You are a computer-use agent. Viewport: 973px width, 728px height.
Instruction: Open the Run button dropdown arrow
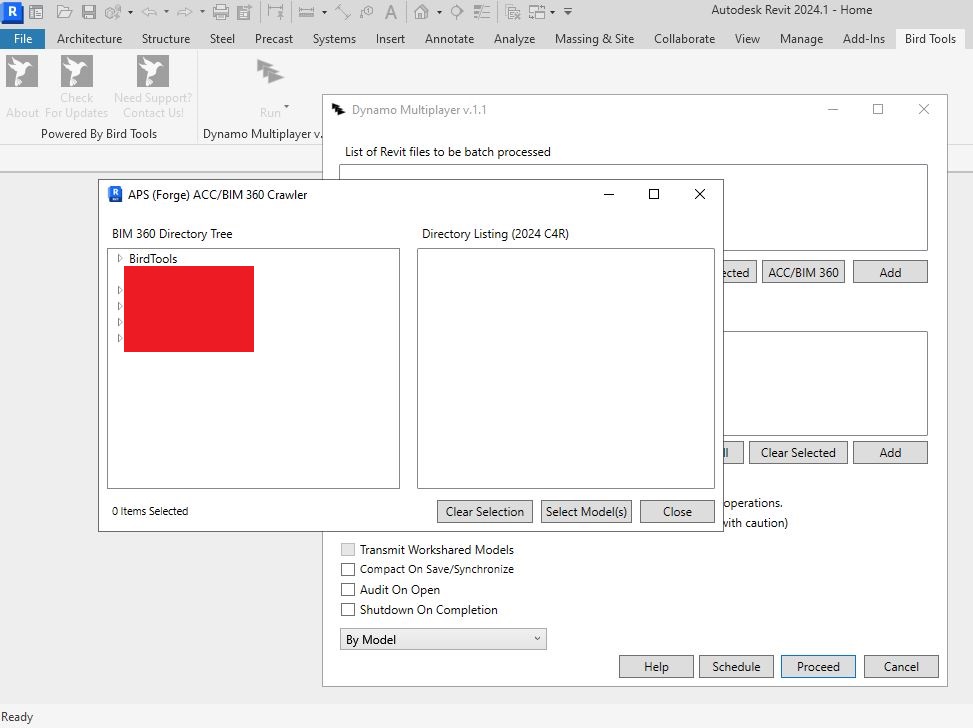coord(286,106)
